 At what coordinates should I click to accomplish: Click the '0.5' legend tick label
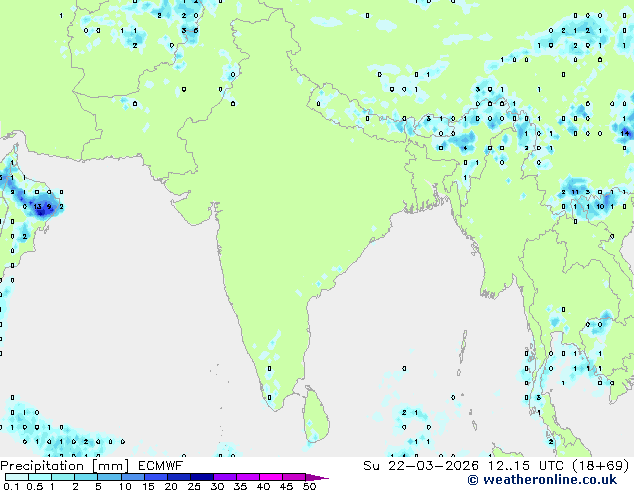35,486
